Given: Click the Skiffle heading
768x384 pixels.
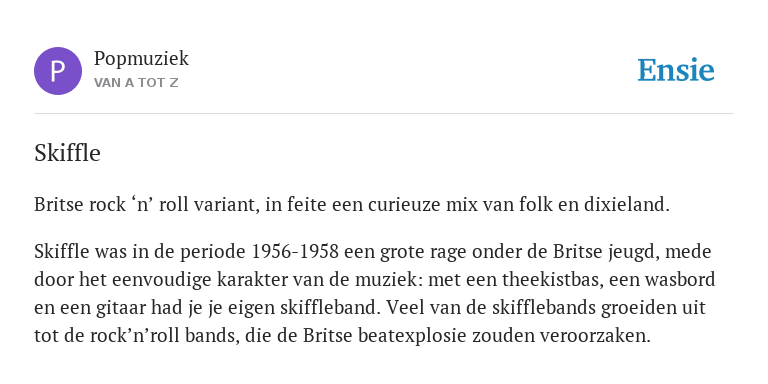Looking at the screenshot, I should [67, 153].
